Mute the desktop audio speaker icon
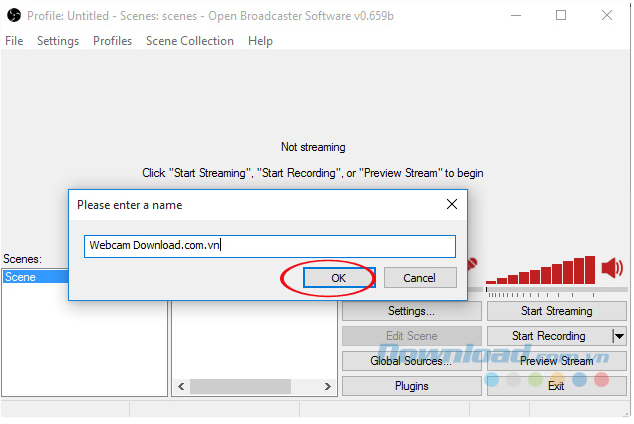The width and height of the screenshot is (634, 424). click(x=613, y=268)
